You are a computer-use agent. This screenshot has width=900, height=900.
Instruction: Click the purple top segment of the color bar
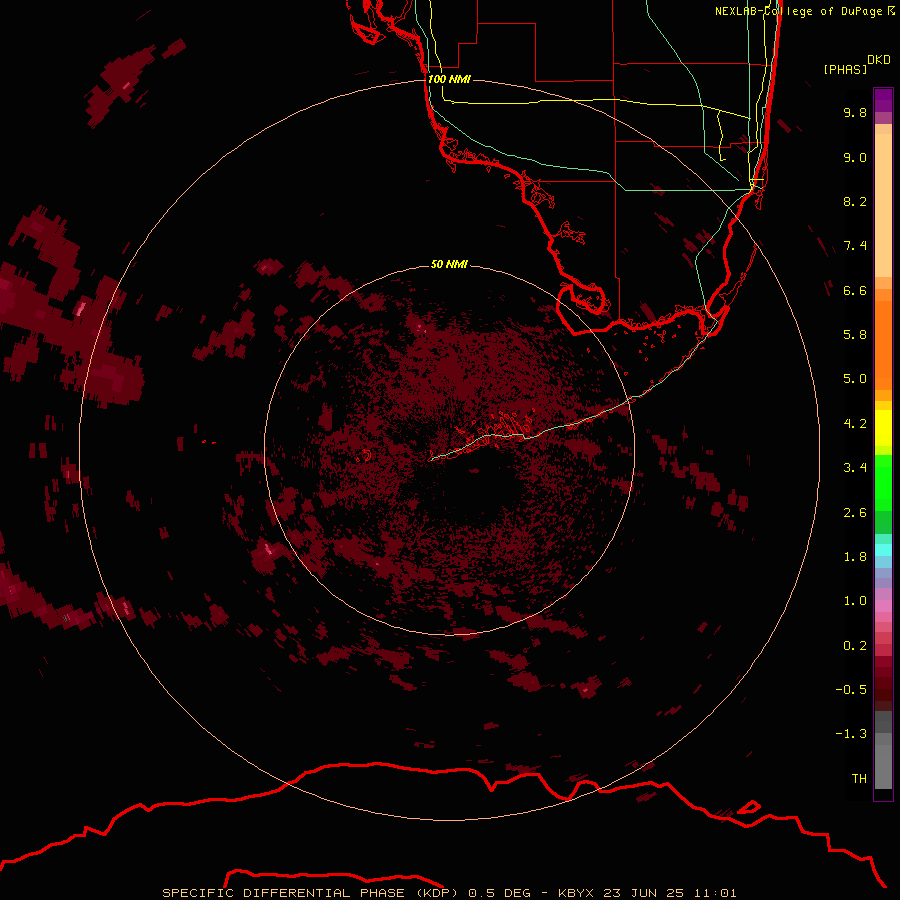[883, 100]
